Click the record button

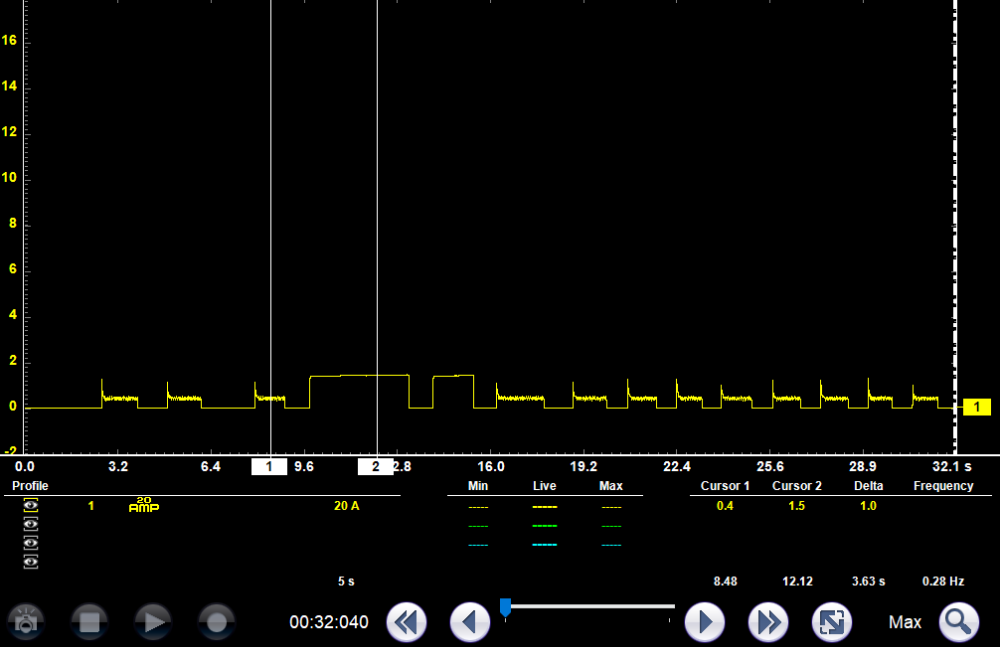(x=216, y=622)
